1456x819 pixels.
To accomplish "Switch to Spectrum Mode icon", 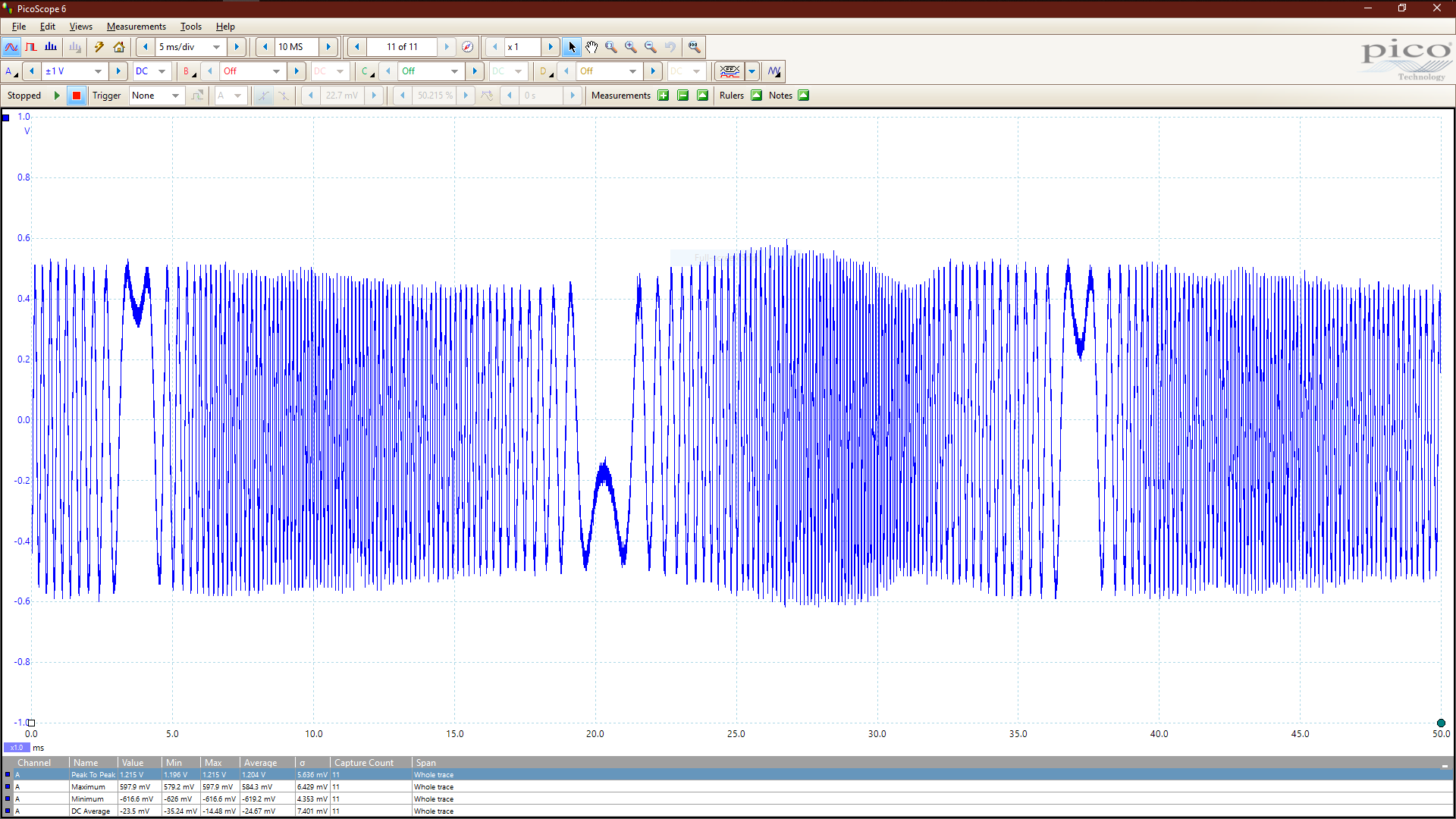I will click(51, 47).
